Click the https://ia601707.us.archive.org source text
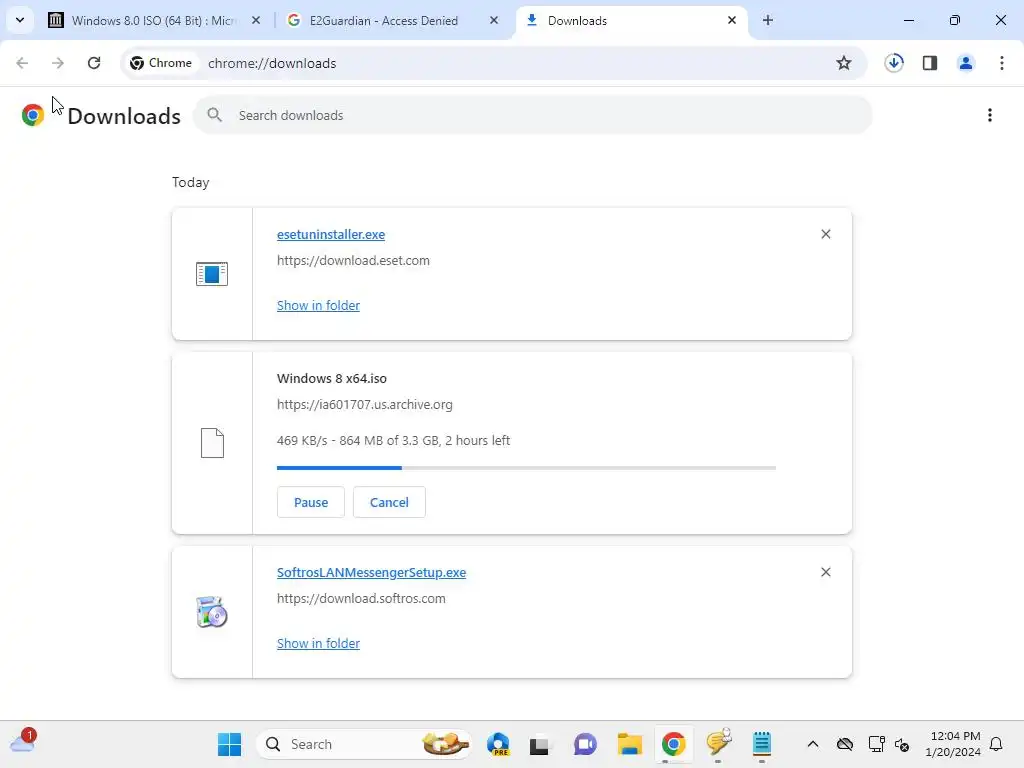The height and width of the screenshot is (768, 1024). [x=364, y=404]
